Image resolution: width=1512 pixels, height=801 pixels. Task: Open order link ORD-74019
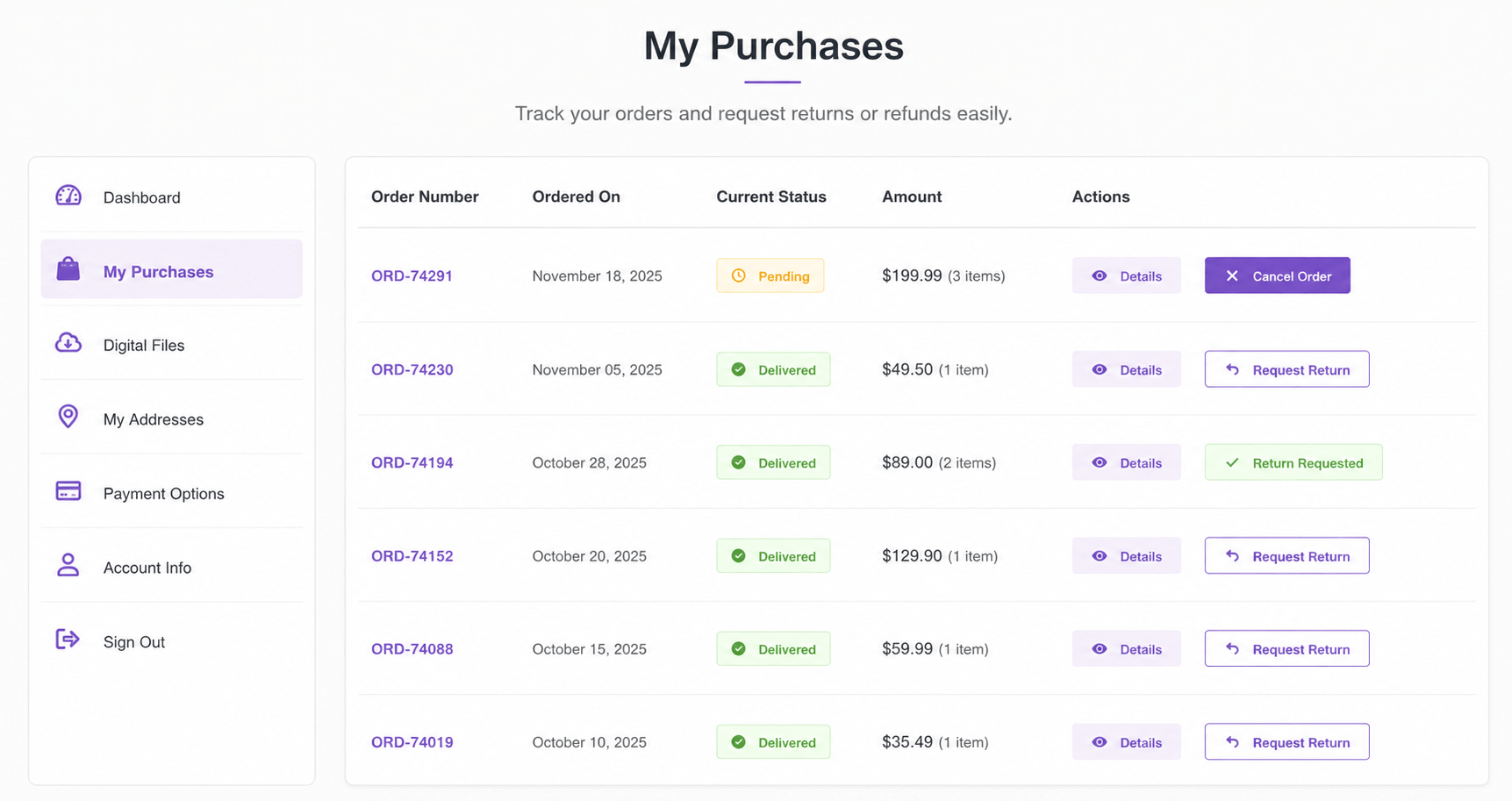coord(412,742)
